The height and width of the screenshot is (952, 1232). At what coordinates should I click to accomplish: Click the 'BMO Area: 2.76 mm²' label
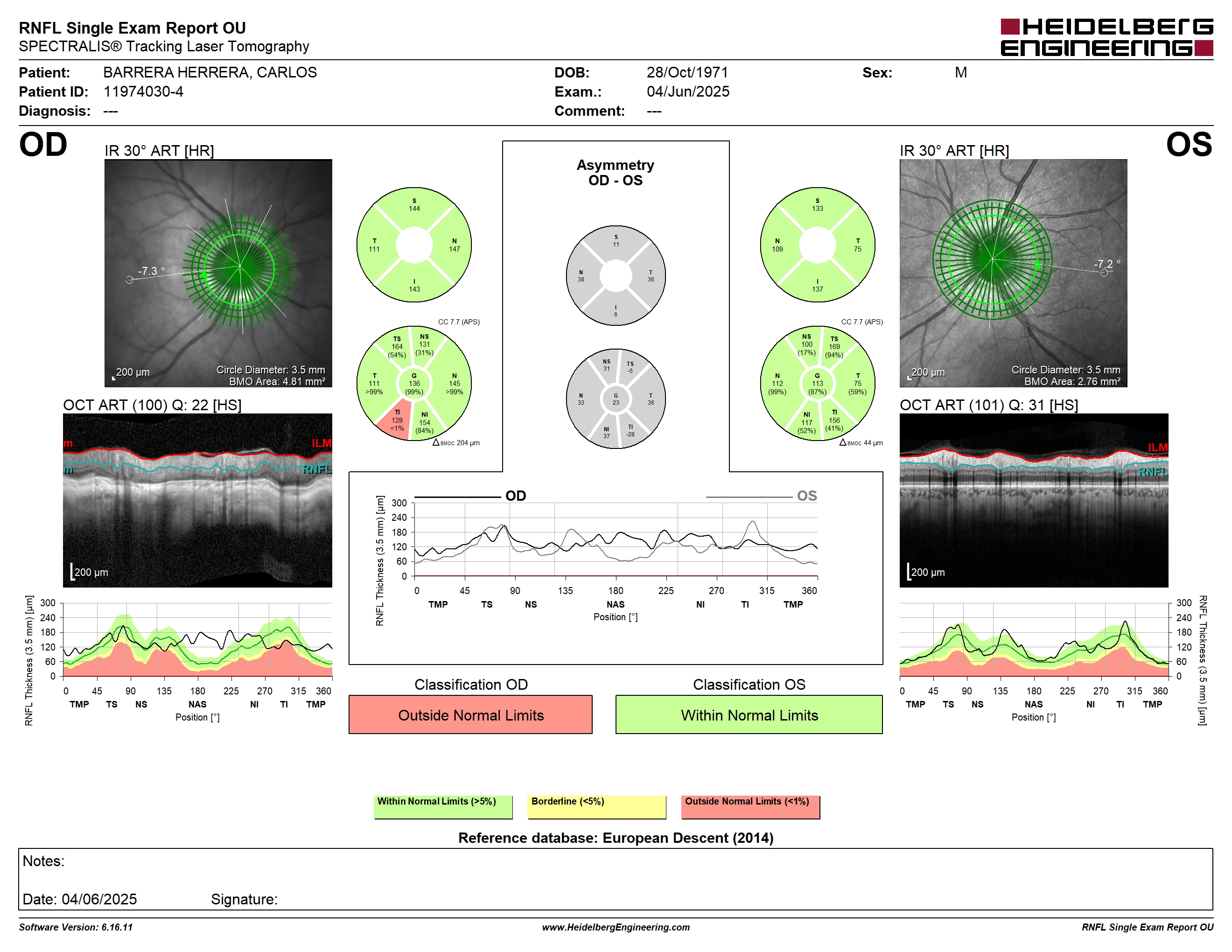pos(1072,381)
